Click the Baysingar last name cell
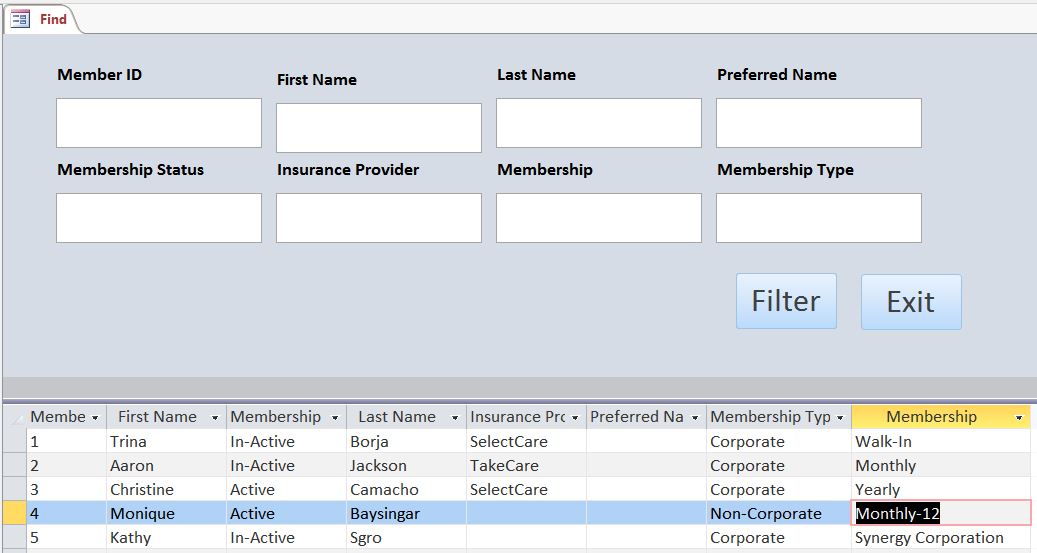1037x553 pixels. [x=406, y=513]
